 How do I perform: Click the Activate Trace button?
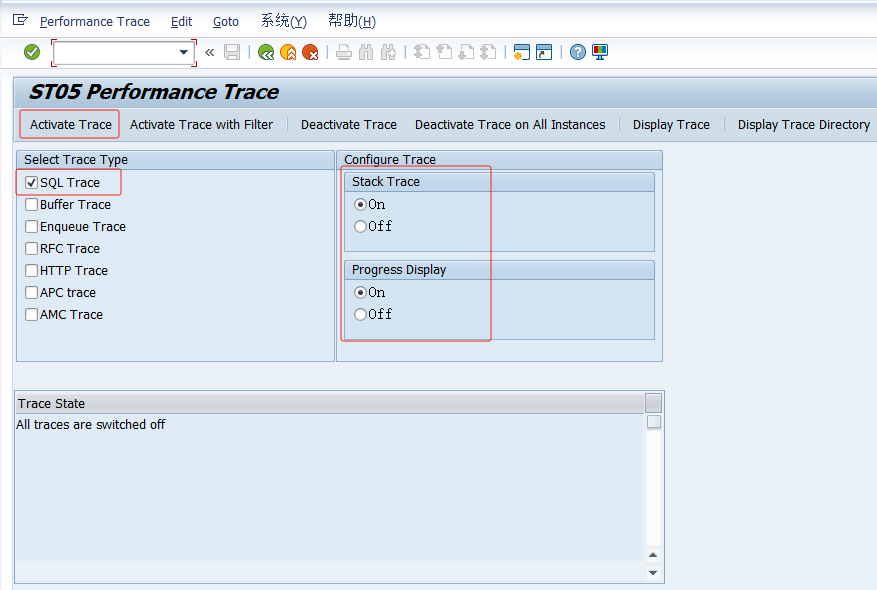click(69, 124)
